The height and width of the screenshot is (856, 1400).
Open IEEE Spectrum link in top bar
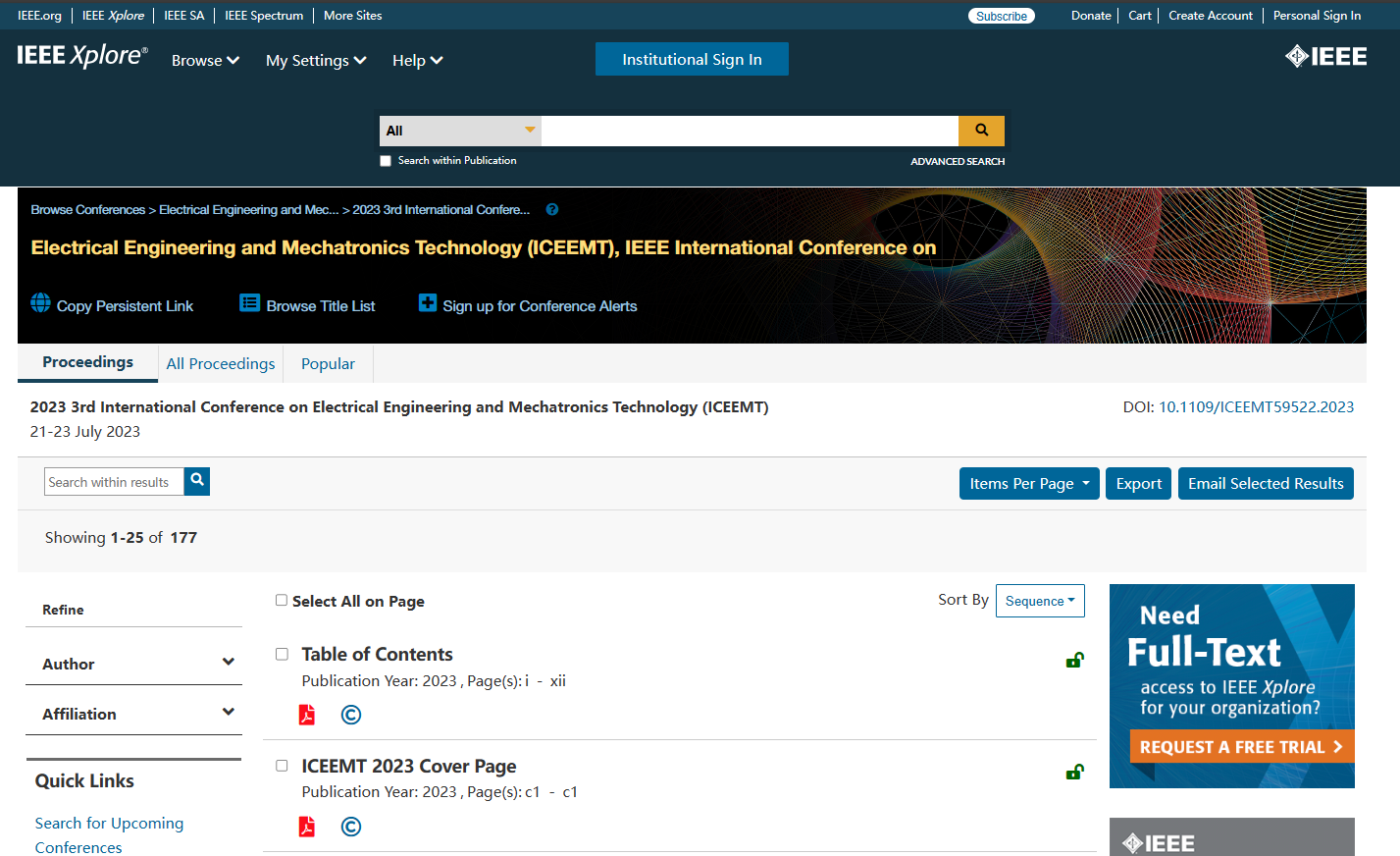point(264,16)
